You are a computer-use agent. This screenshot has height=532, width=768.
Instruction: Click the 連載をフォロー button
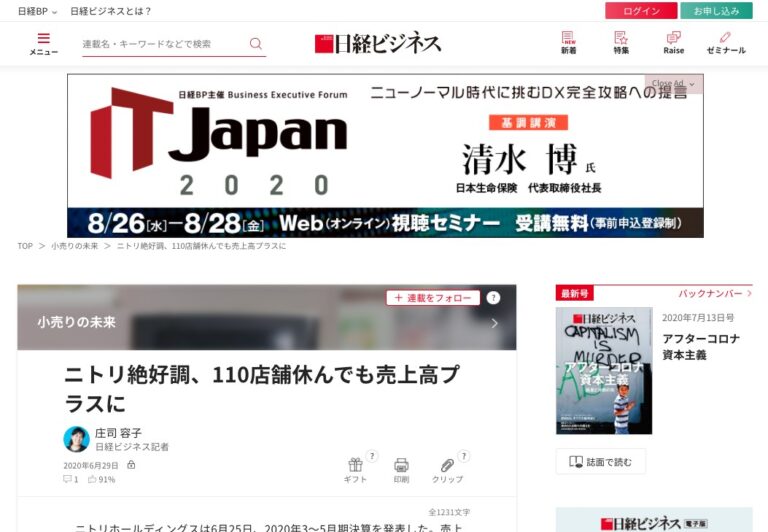point(433,297)
